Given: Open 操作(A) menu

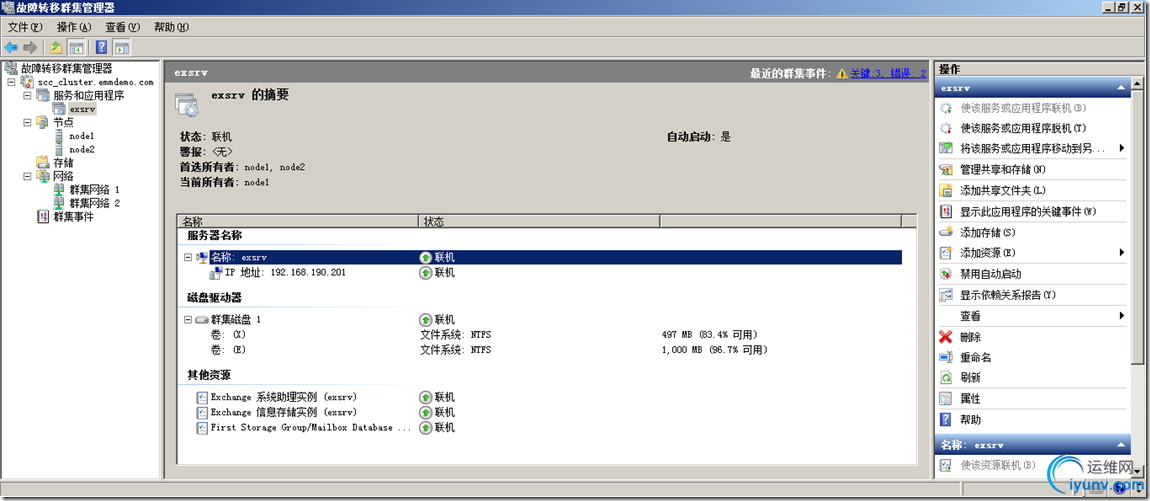Looking at the screenshot, I should (74, 27).
